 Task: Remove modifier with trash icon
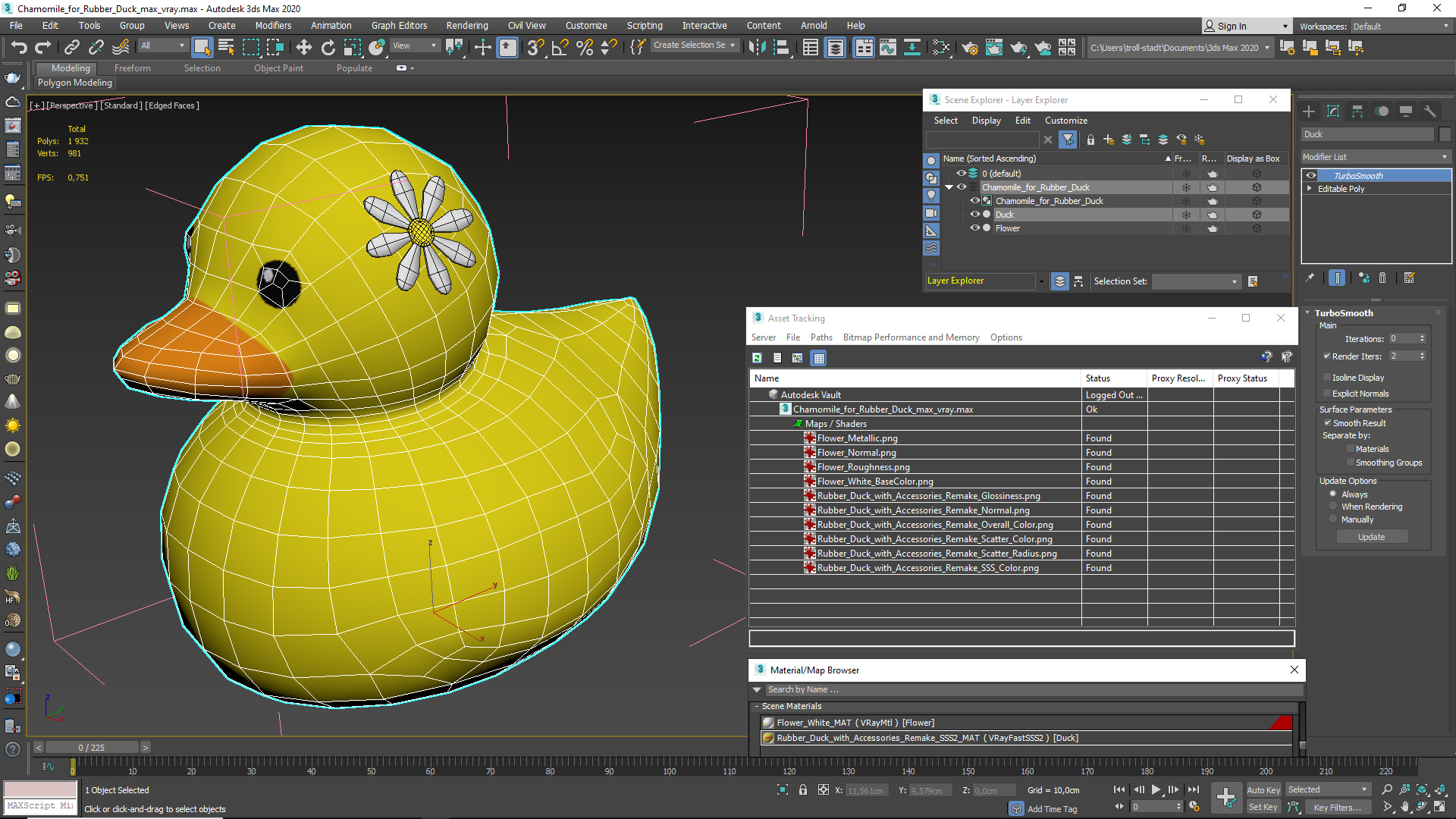[1382, 278]
